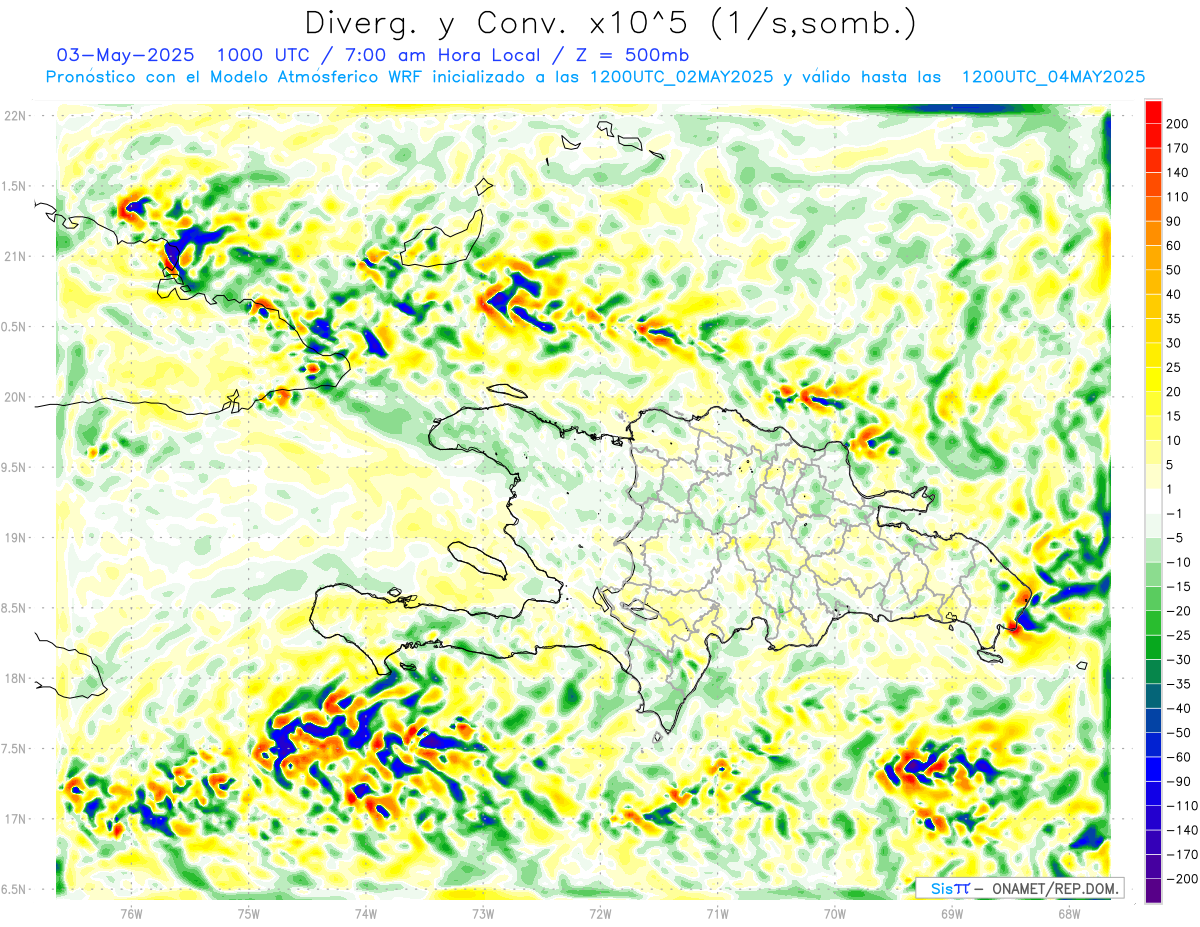Click the topmost red swatch of the colorbar
Viewport: 1200px width, 927px height.
pos(1153,111)
